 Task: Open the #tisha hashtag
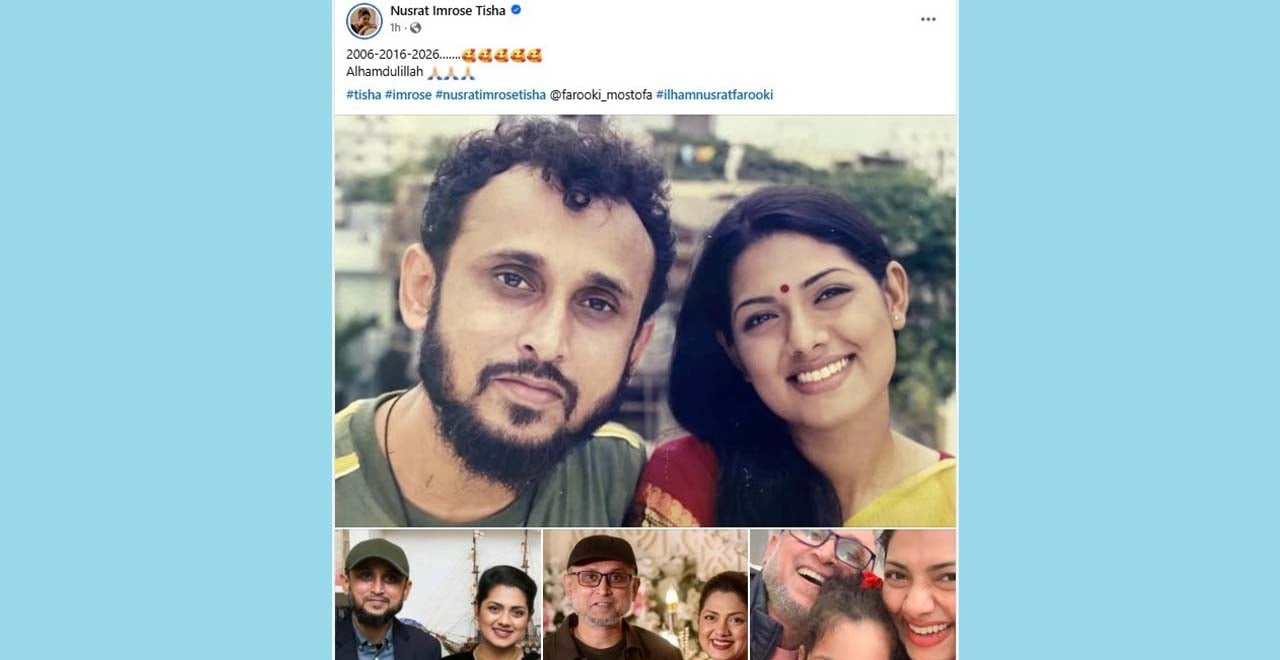(363, 95)
